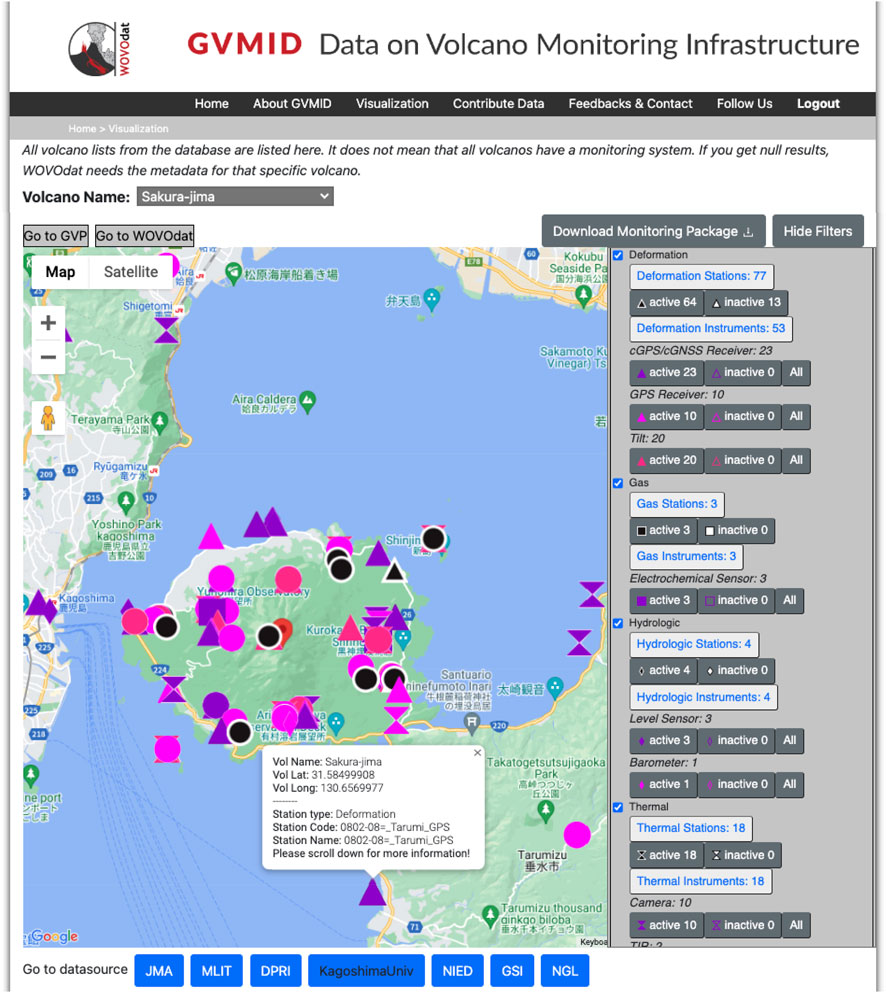Select the purple hourglass marker near Shigetomi
886x993 pixels.
(166, 331)
